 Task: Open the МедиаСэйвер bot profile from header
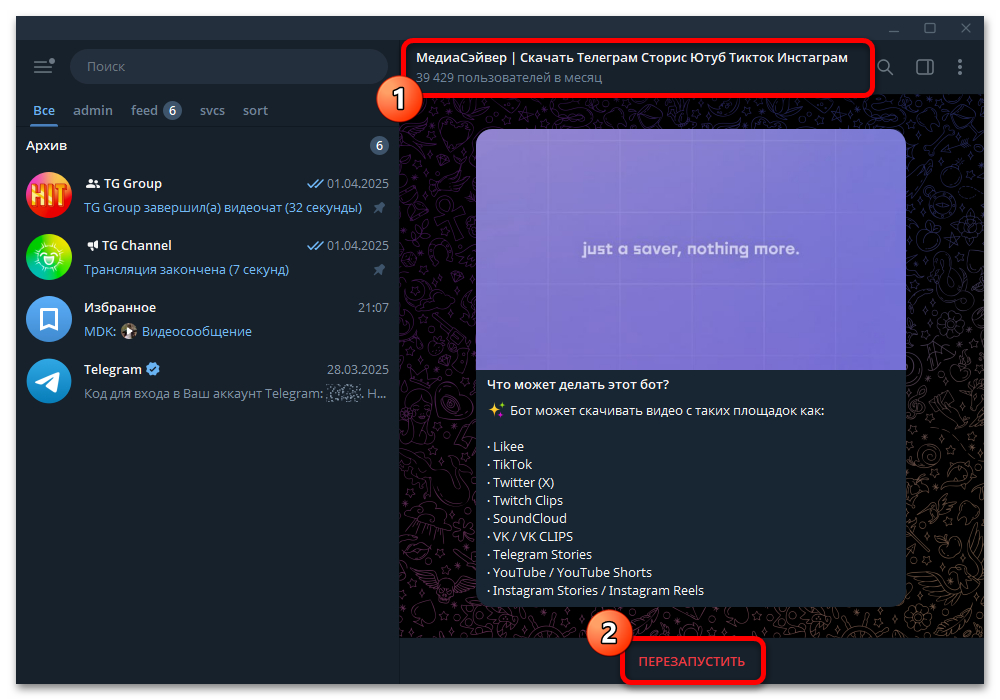coord(637,67)
